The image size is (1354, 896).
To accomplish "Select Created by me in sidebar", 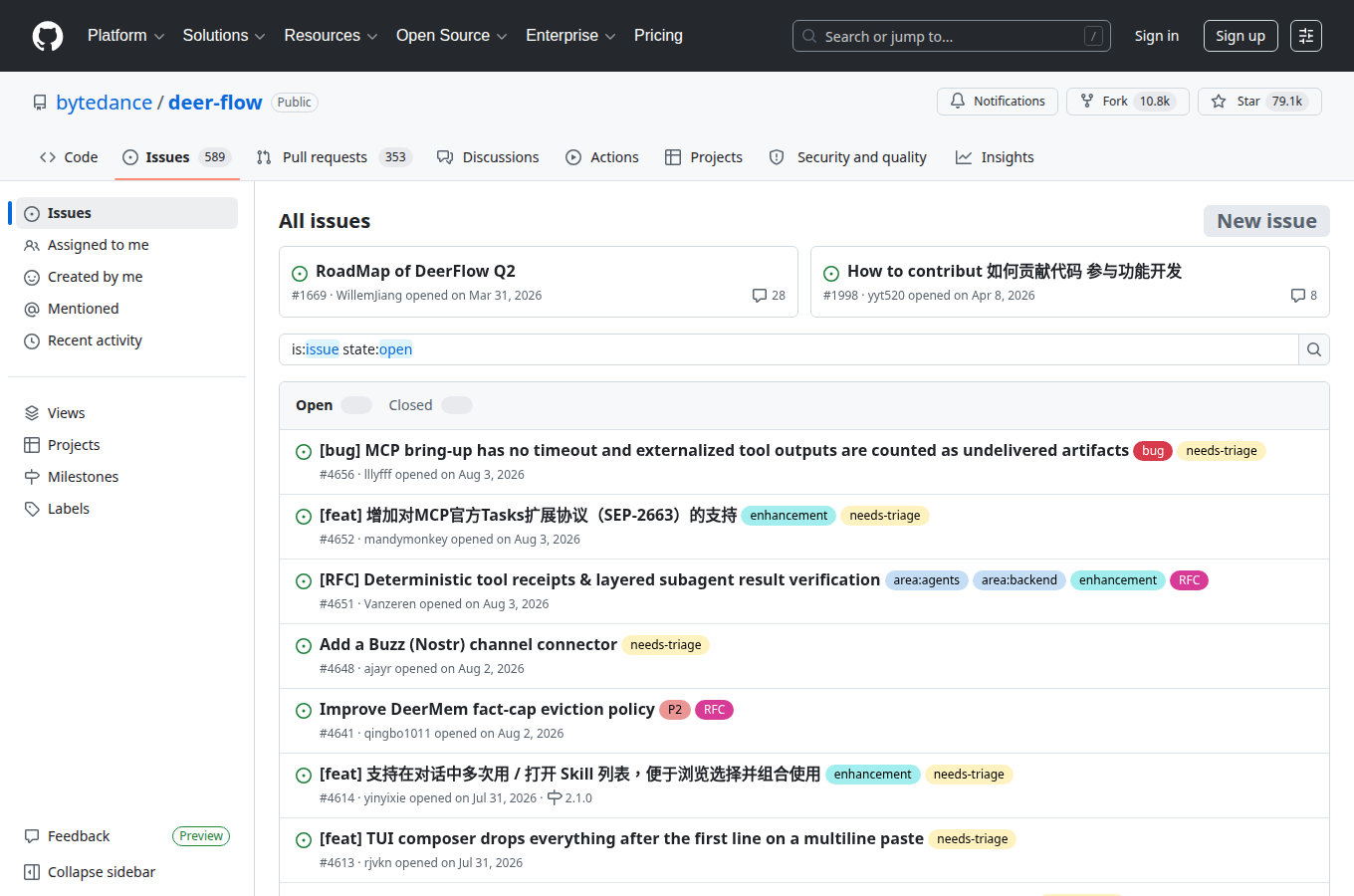I will click(126, 277).
